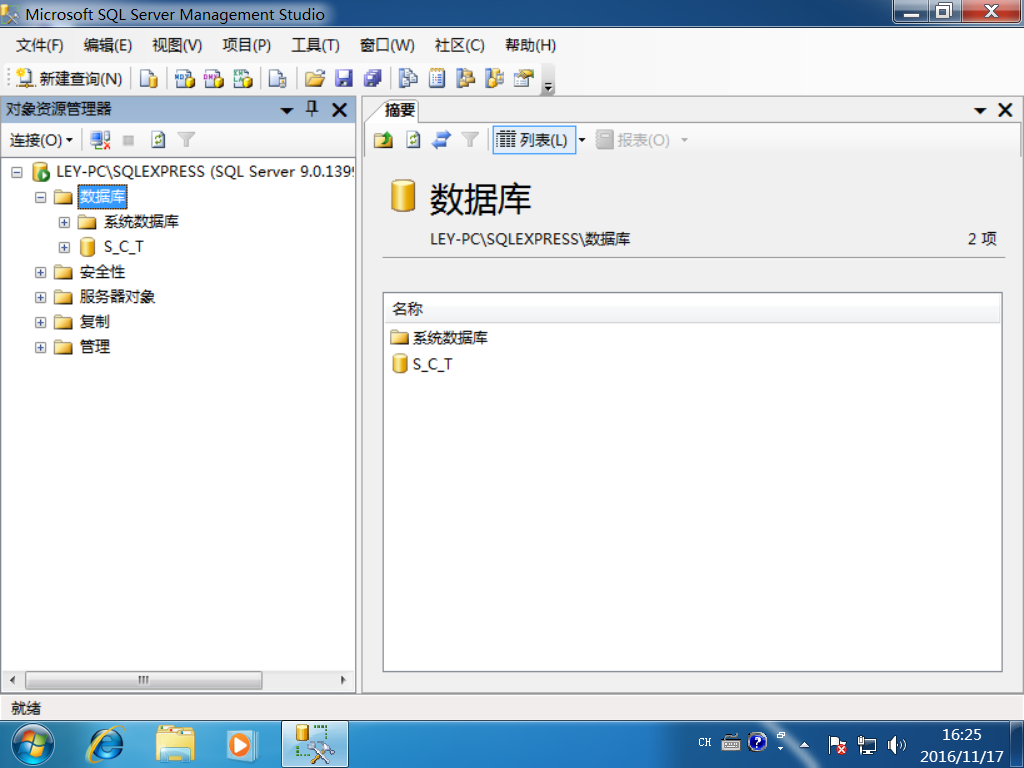The image size is (1024, 768).
Task: Select the 数据库 folder in tree
Action: [x=102, y=197]
